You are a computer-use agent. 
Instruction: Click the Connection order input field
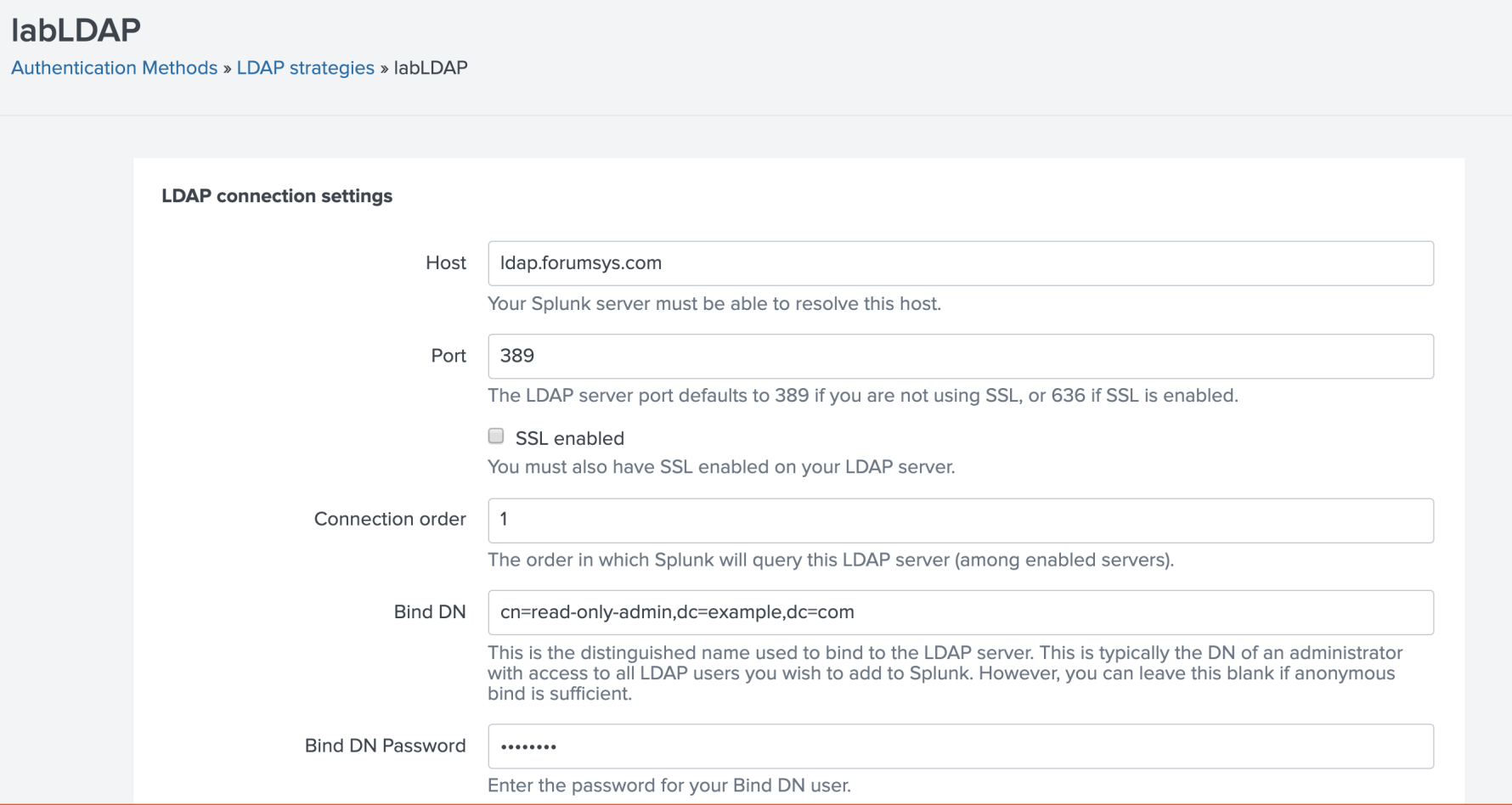click(961, 521)
